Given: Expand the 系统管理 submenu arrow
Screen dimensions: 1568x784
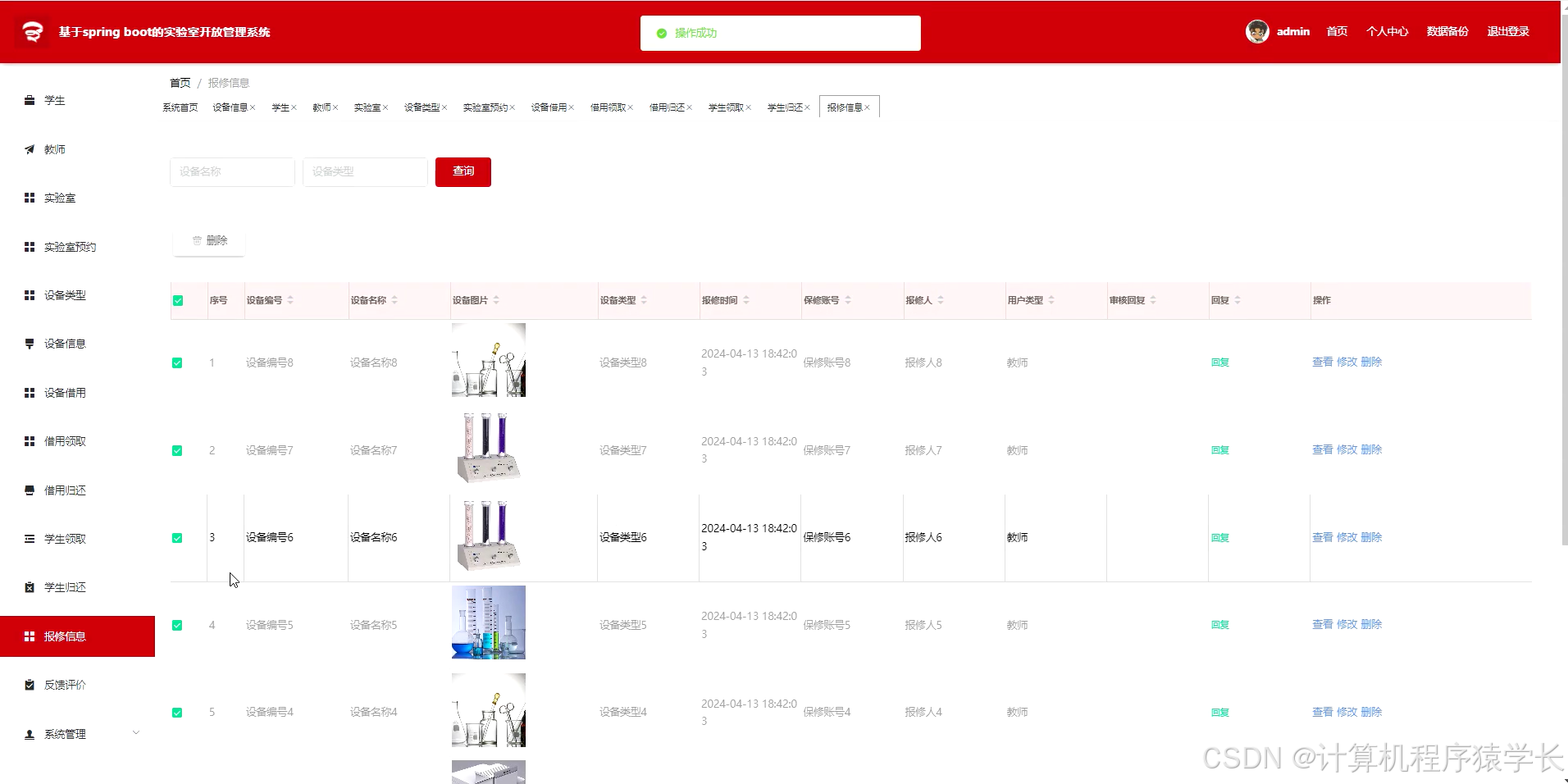Looking at the screenshot, I should [136, 733].
